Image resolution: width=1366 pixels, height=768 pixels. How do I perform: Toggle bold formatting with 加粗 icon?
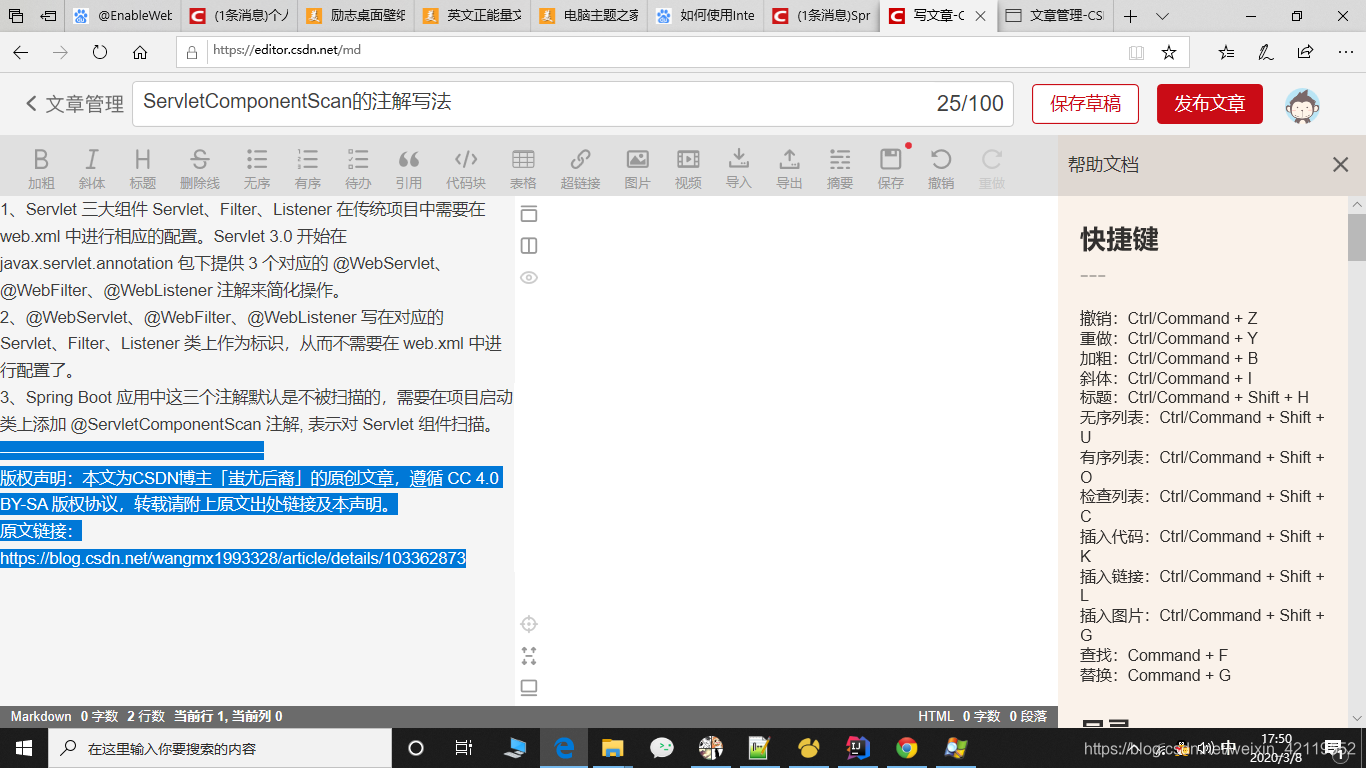click(41, 165)
